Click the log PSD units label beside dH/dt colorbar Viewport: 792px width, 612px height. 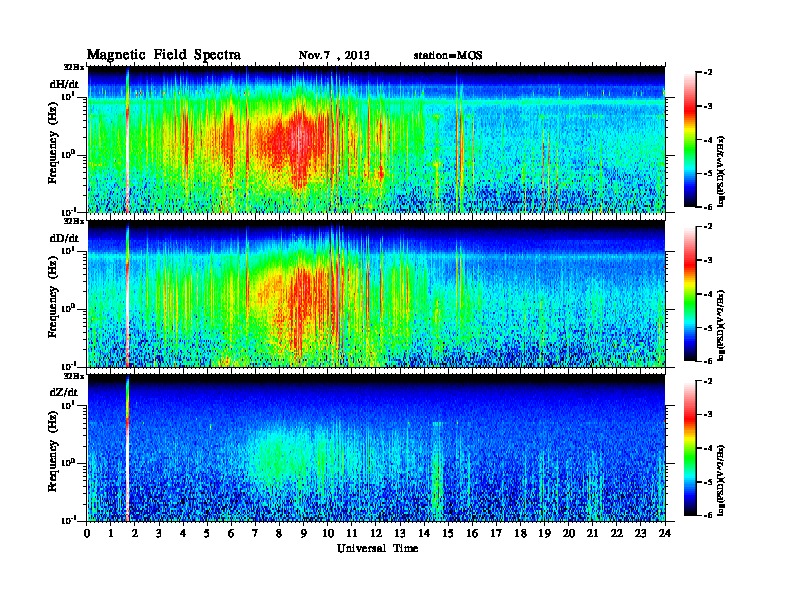[722, 171]
